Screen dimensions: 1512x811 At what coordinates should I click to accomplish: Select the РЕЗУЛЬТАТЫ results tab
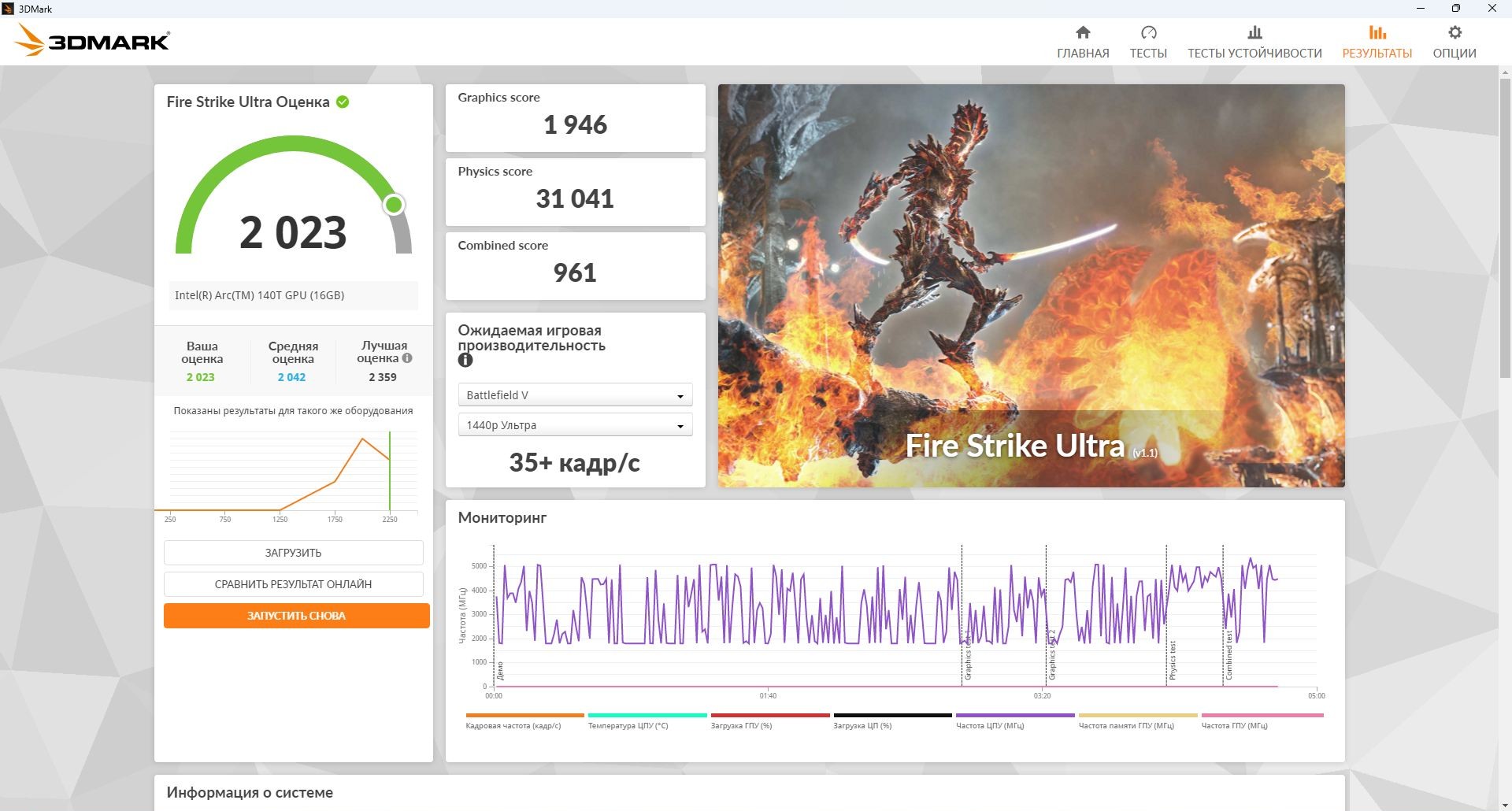pyautogui.click(x=1377, y=42)
